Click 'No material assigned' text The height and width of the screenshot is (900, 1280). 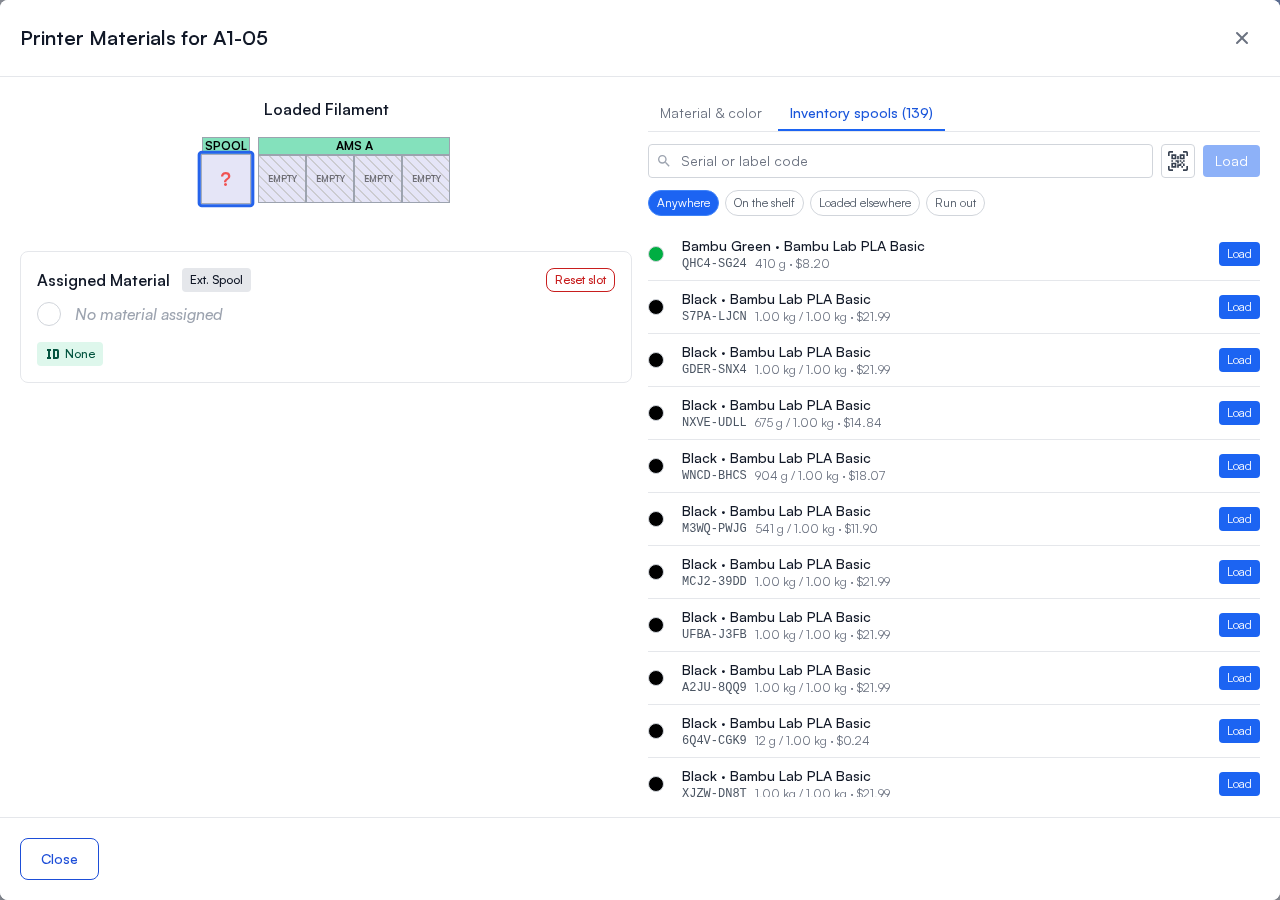pyautogui.click(x=149, y=314)
